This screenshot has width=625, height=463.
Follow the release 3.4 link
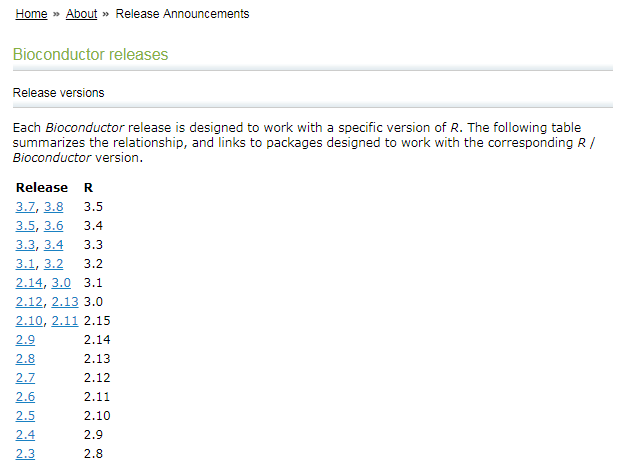(53, 245)
